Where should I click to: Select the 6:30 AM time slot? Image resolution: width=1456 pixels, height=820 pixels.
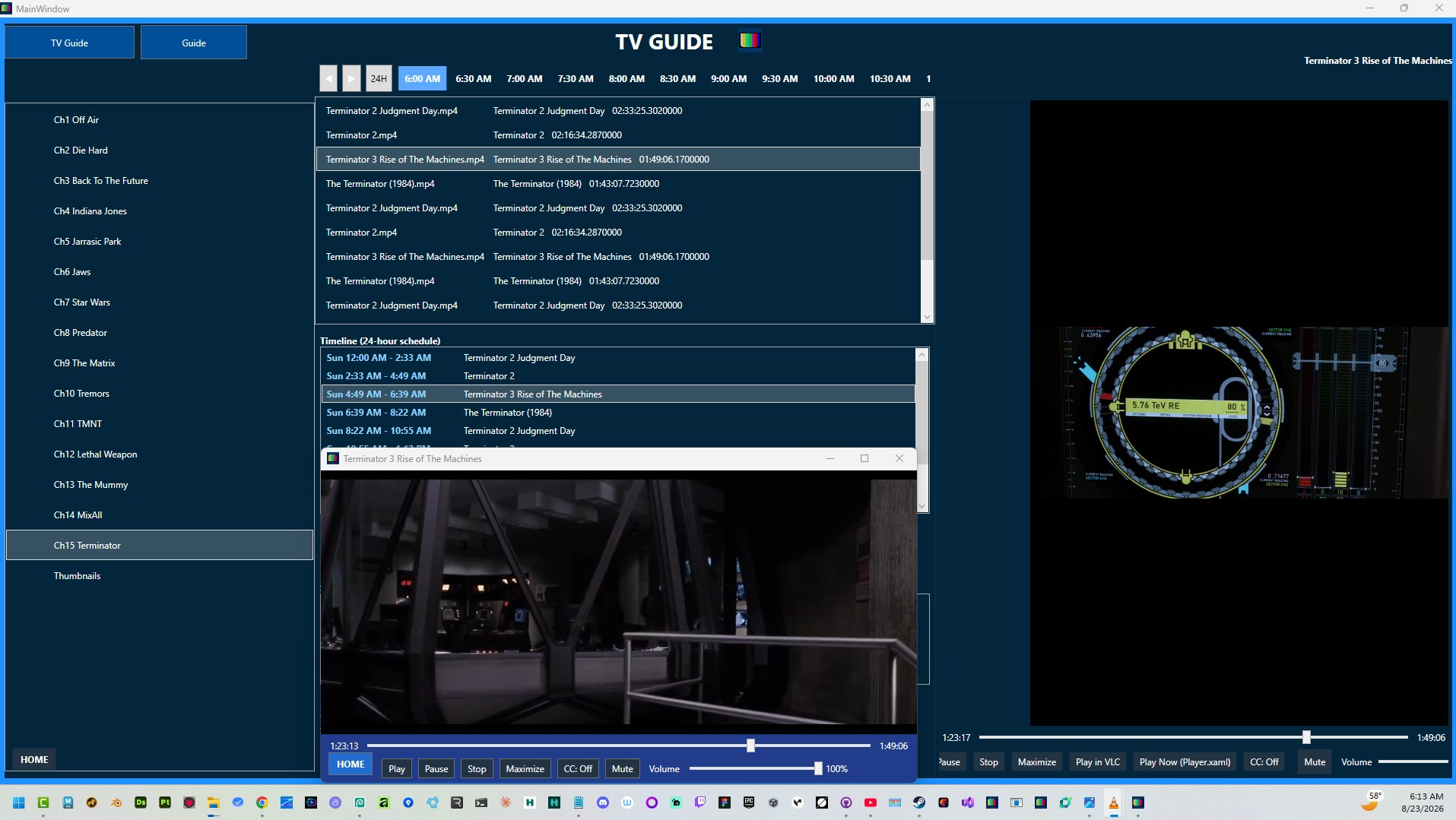point(474,78)
